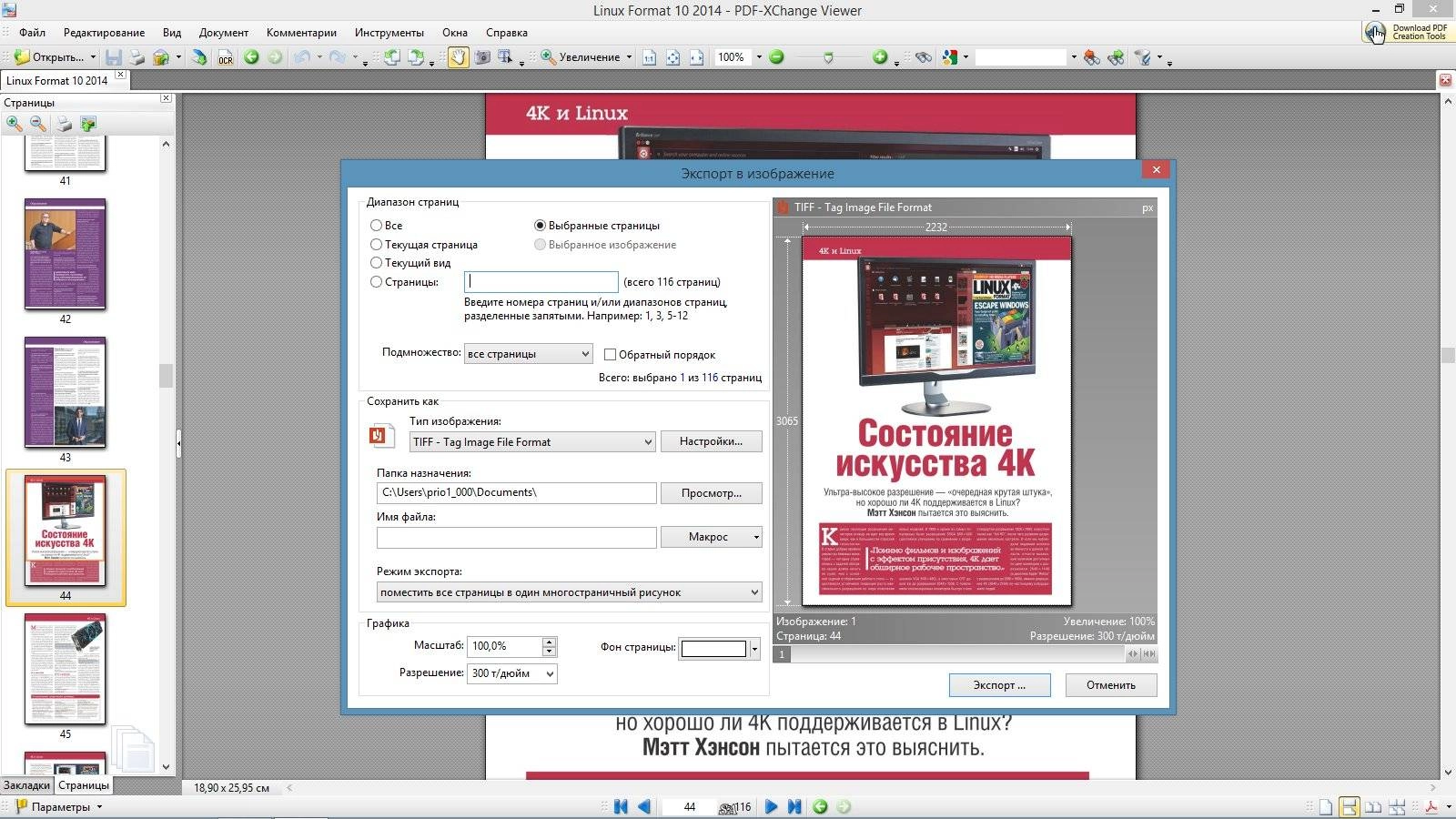This screenshot has width=1456, height=819.
Task: Click the Save floppy disk toolbar icon
Action: point(114,57)
